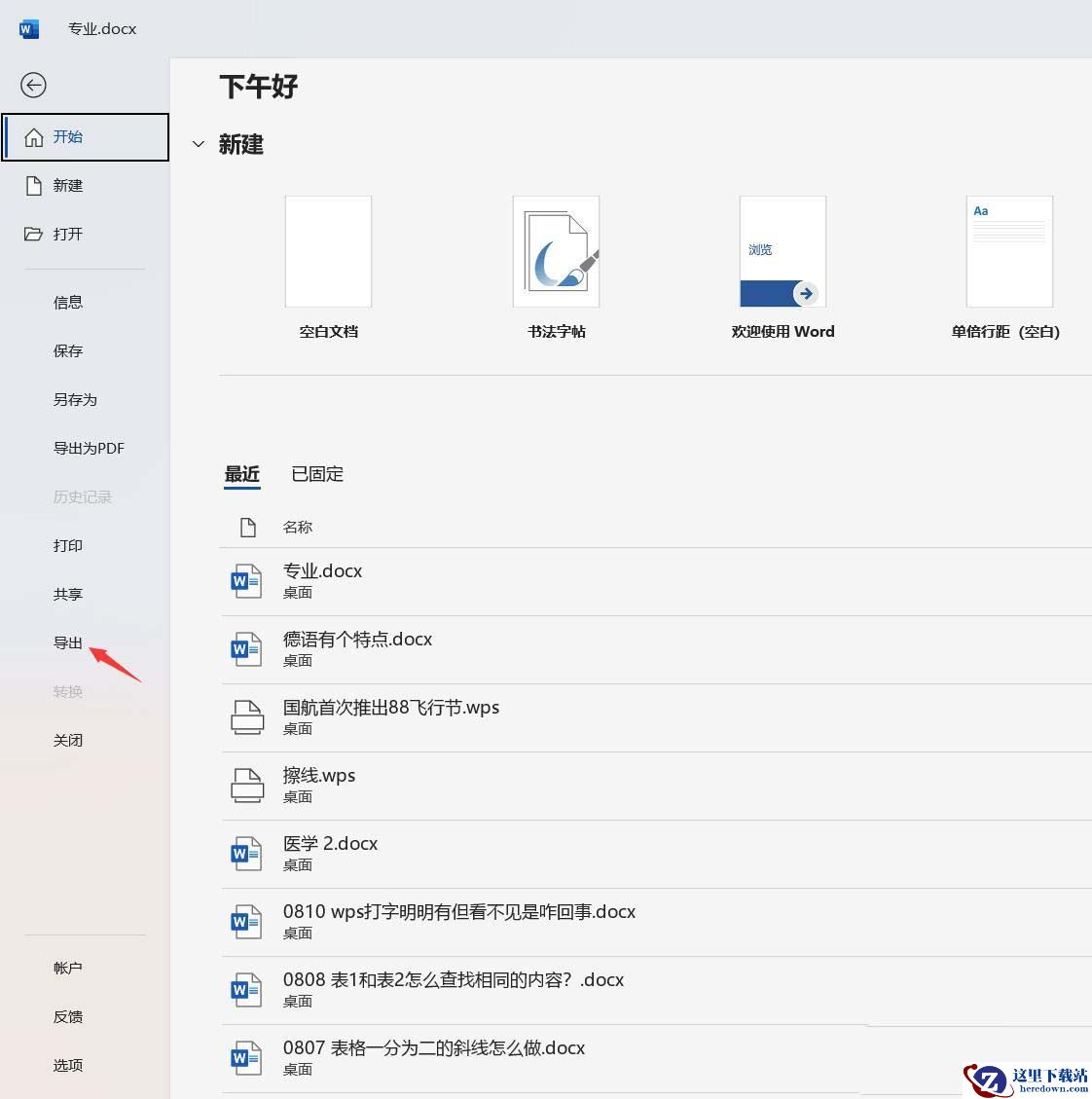This screenshot has width=1092, height=1099.
Task: Click the new-page icon beside 新建
Action: coord(34,186)
